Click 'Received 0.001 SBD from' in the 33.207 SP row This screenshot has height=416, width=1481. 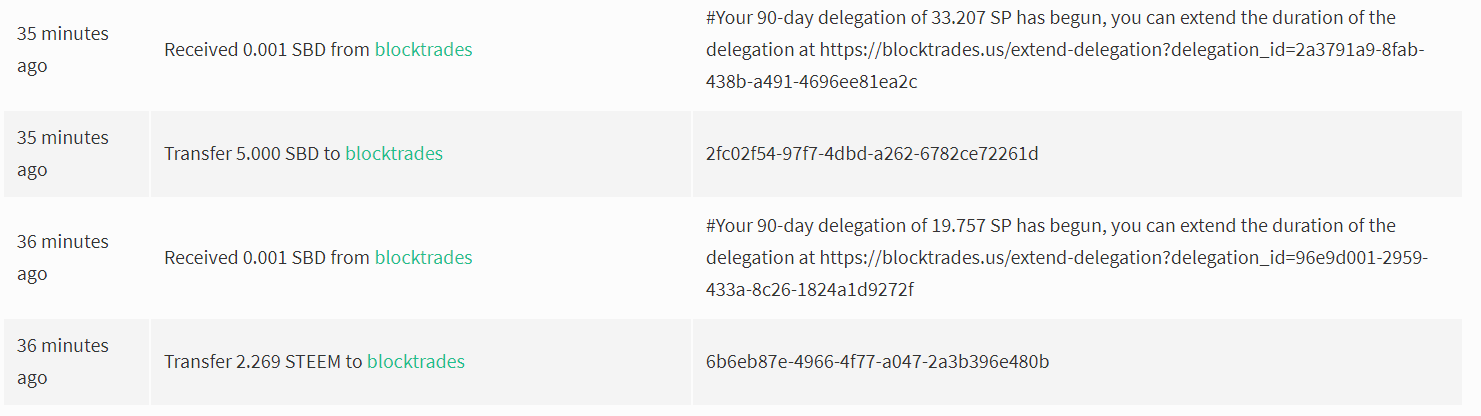click(267, 49)
